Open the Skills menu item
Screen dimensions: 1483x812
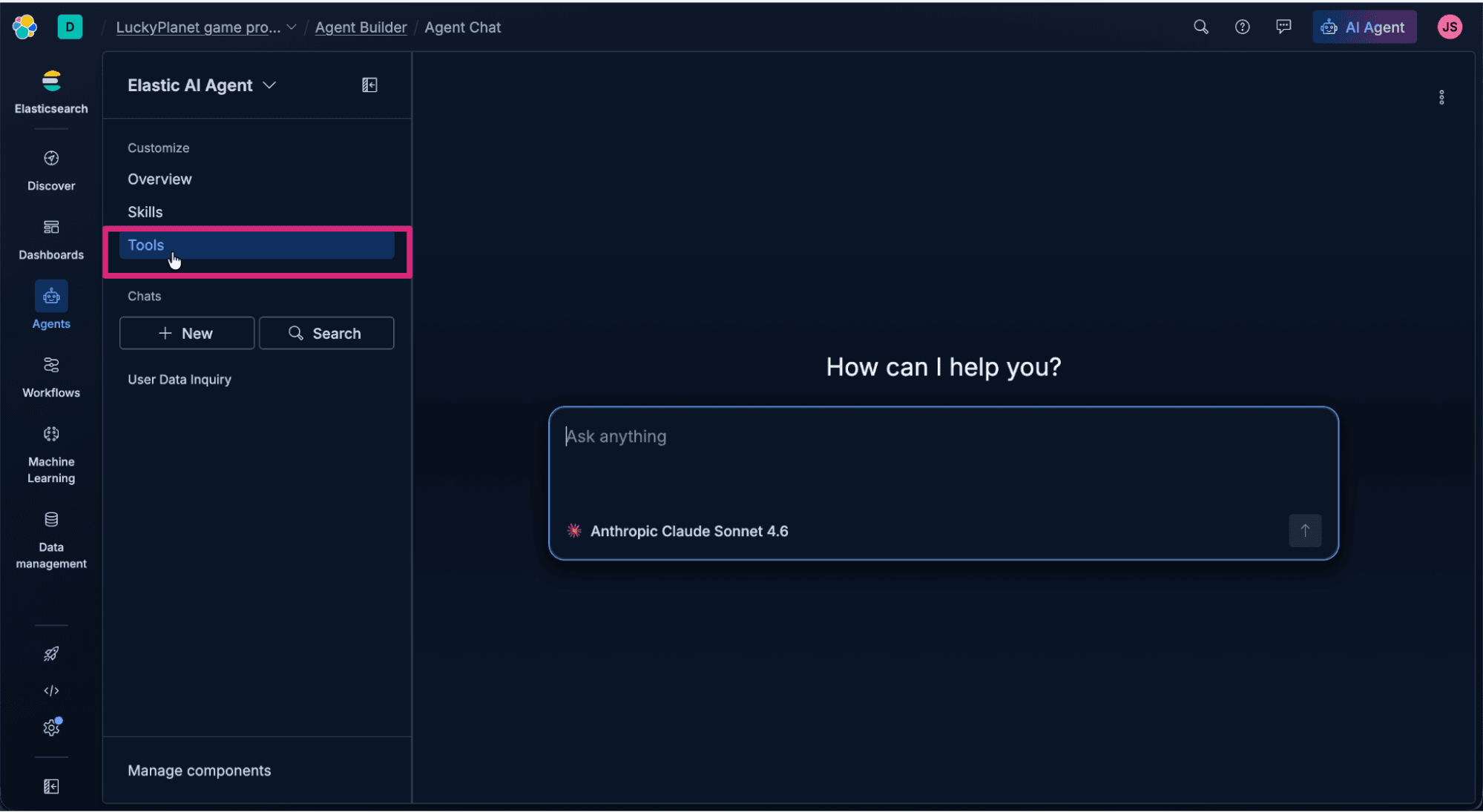click(257, 212)
